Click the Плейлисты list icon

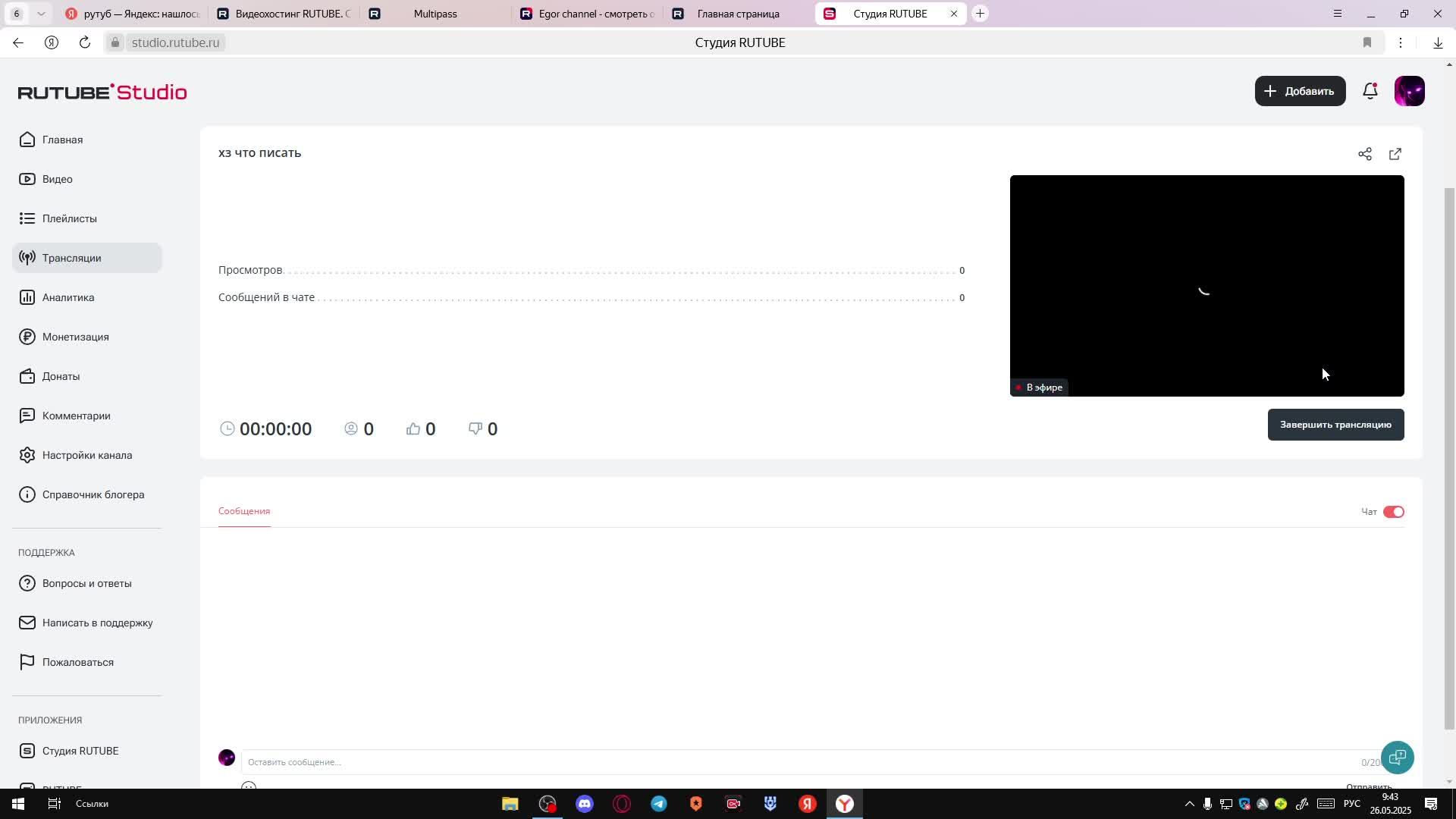[x=27, y=218]
